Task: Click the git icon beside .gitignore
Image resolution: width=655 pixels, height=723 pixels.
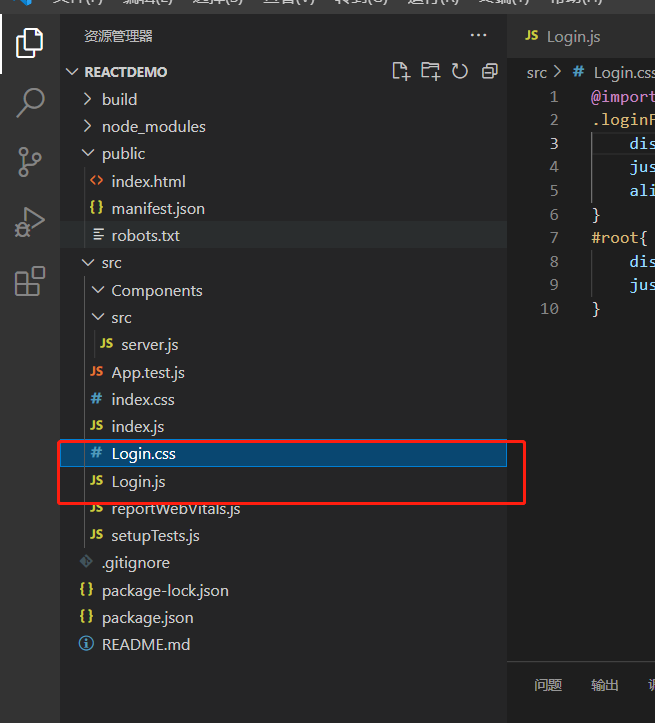Action: coord(86,561)
